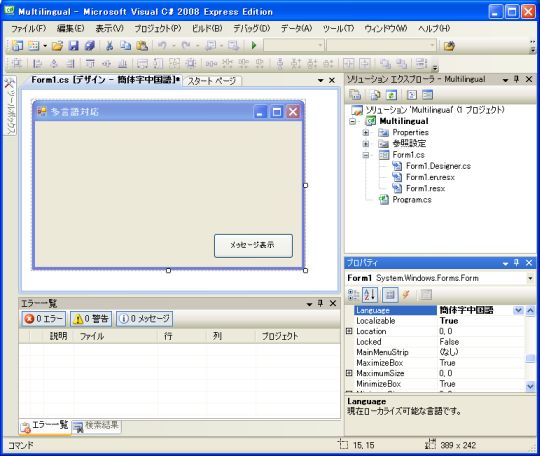The width and height of the screenshot is (540, 456).
Task: Switch to the スタート ページ tab
Action: point(211,81)
